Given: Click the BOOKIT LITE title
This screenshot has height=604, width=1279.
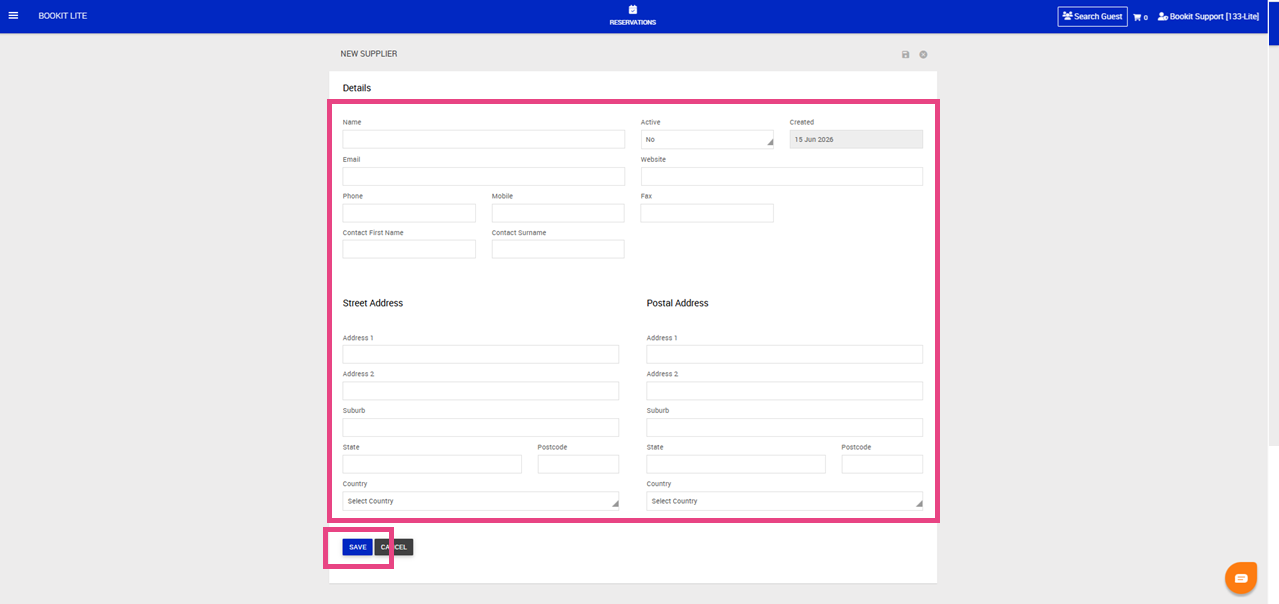Looking at the screenshot, I should [63, 16].
